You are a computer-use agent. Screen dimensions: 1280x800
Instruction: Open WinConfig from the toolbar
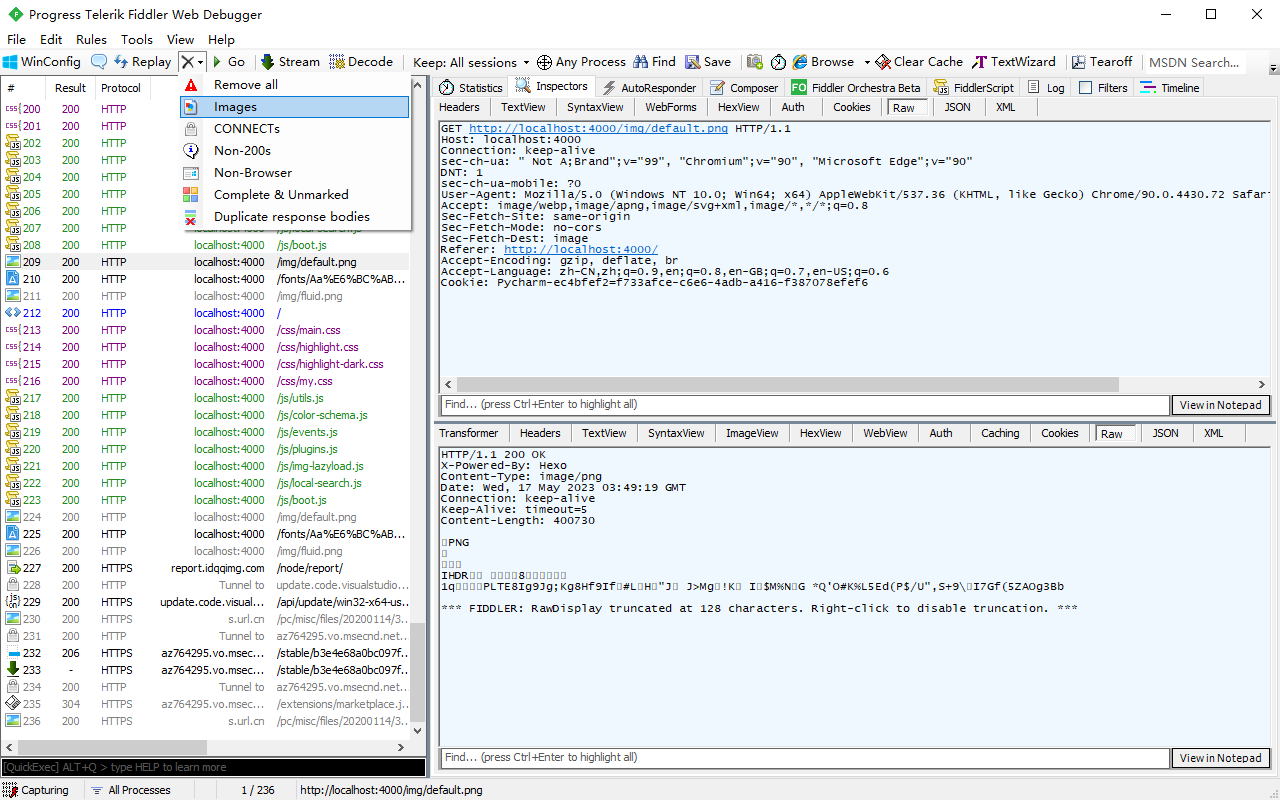[x=42, y=62]
